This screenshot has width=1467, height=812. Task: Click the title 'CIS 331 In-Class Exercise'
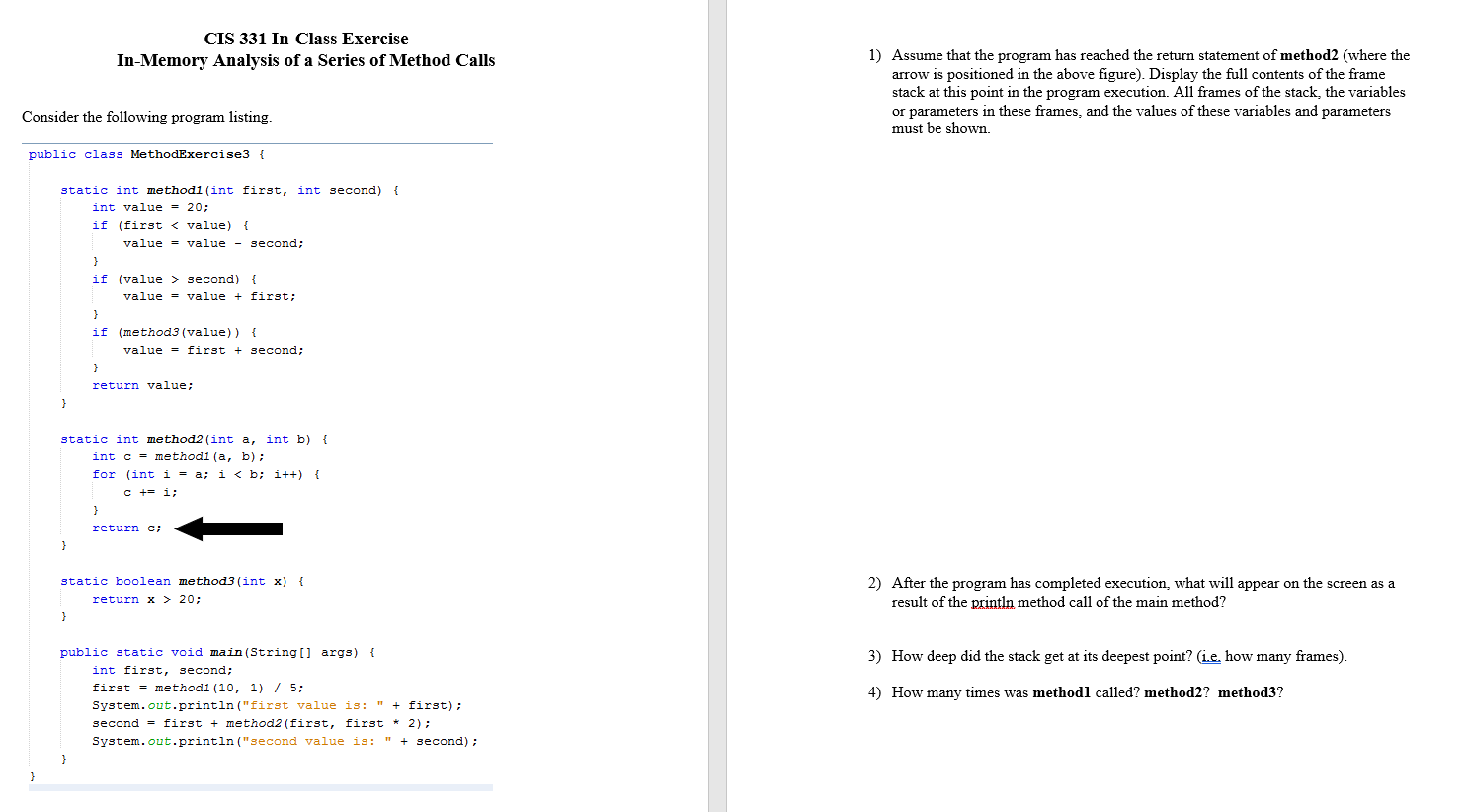[x=306, y=39]
